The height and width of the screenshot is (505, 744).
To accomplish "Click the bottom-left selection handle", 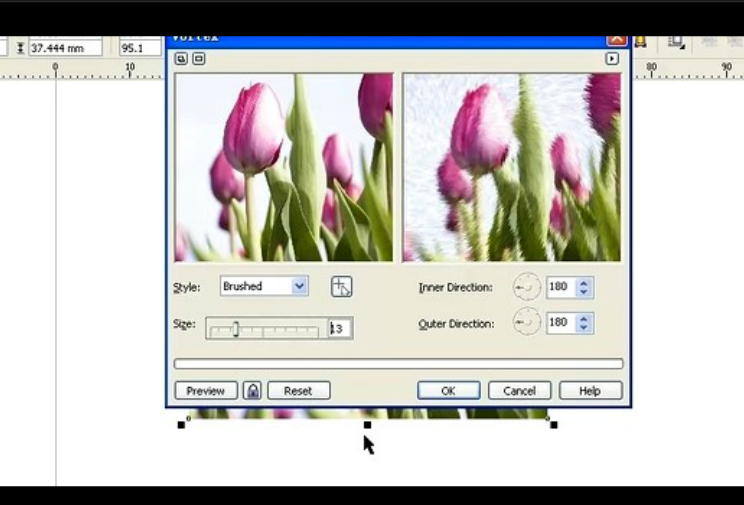I will (181, 425).
